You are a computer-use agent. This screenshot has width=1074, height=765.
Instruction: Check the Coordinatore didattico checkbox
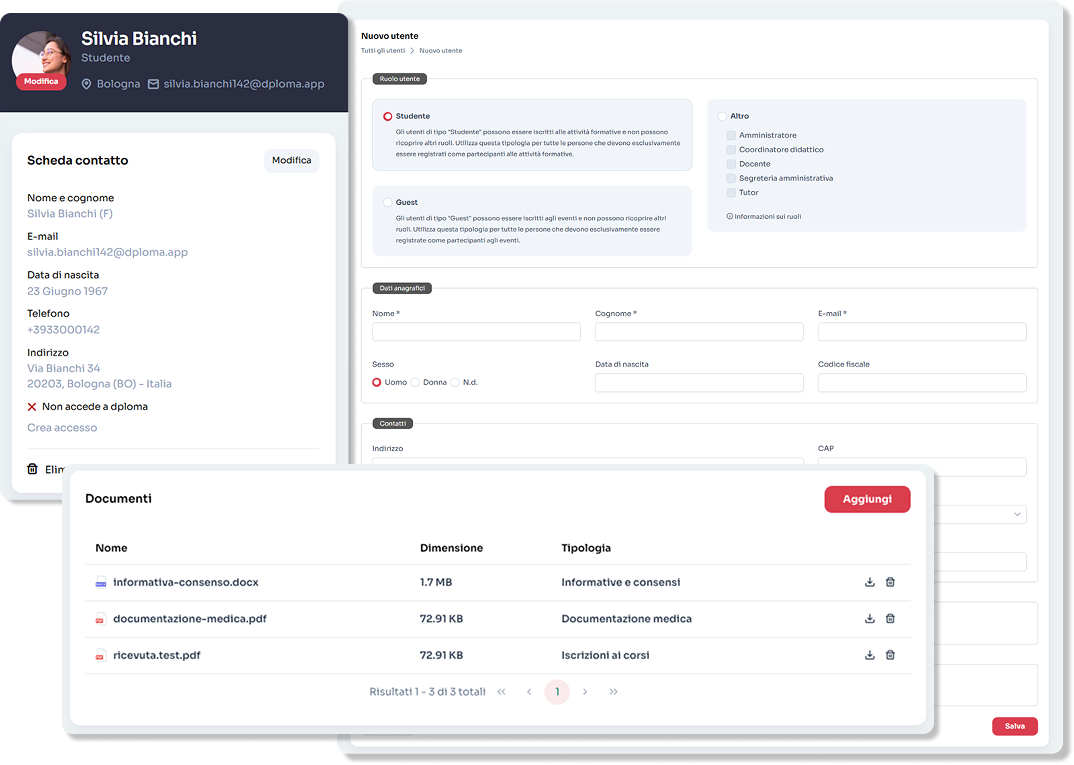pos(731,150)
